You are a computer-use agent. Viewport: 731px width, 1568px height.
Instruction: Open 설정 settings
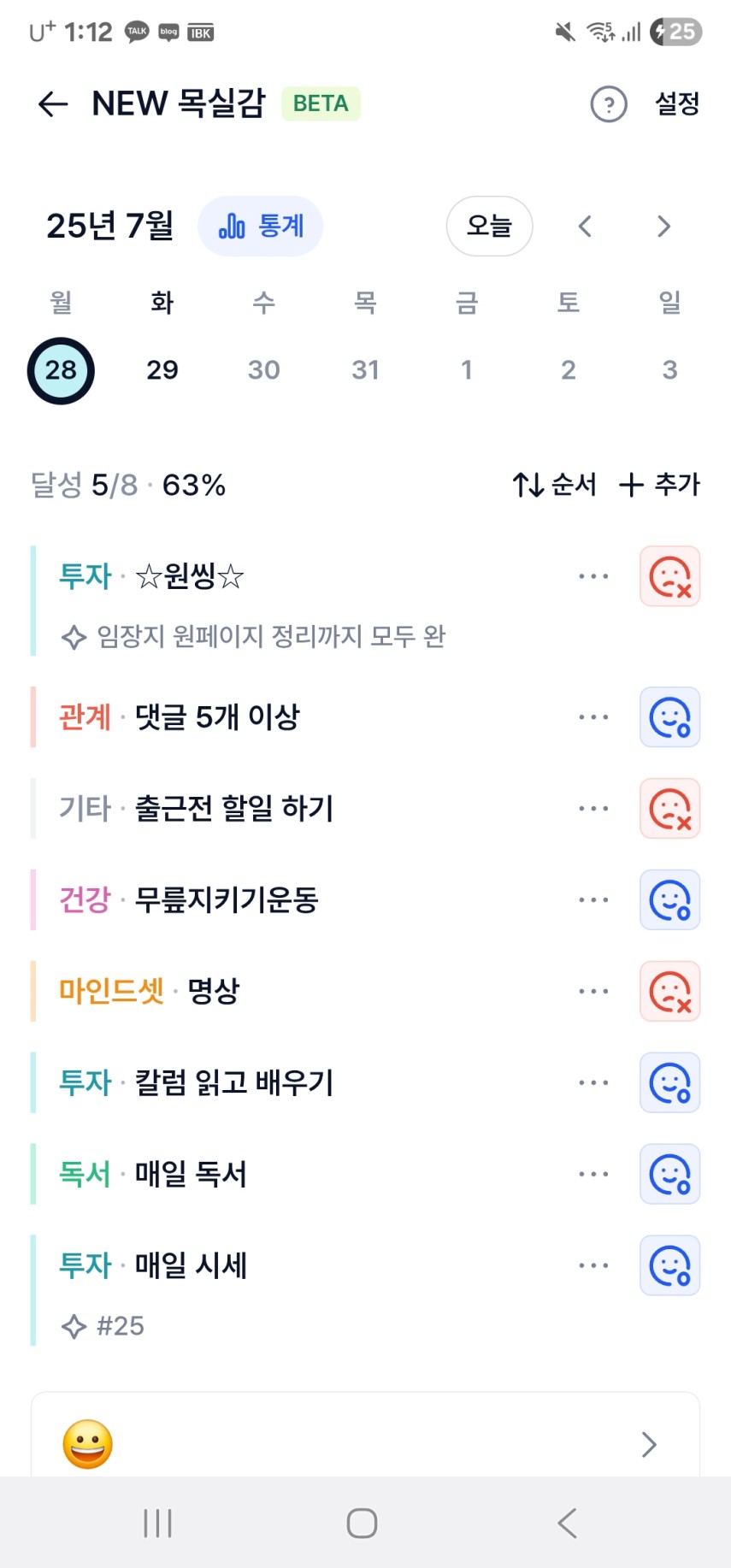pyautogui.click(x=677, y=104)
